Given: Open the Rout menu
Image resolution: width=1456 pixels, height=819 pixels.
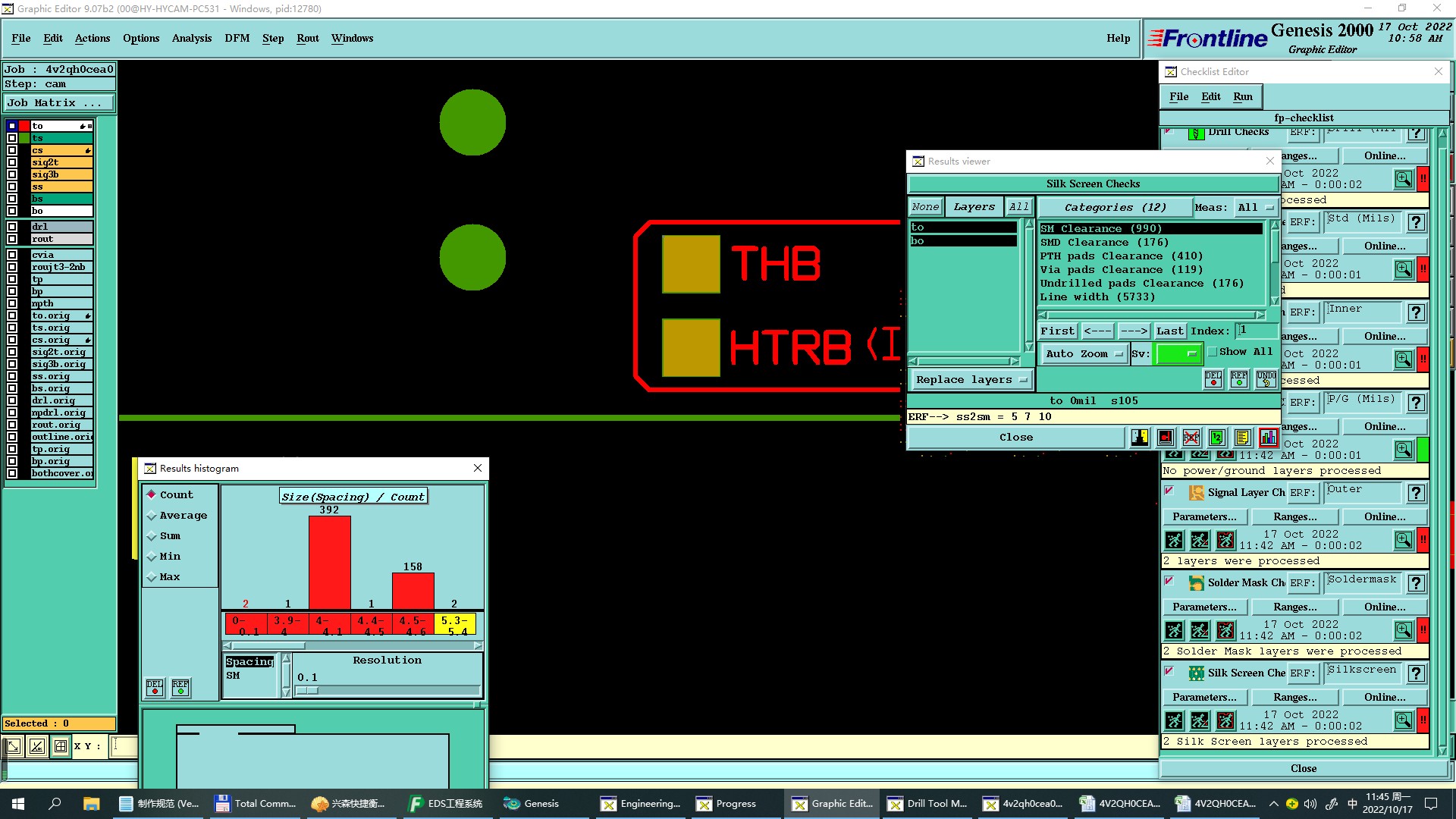Looking at the screenshot, I should 308,38.
